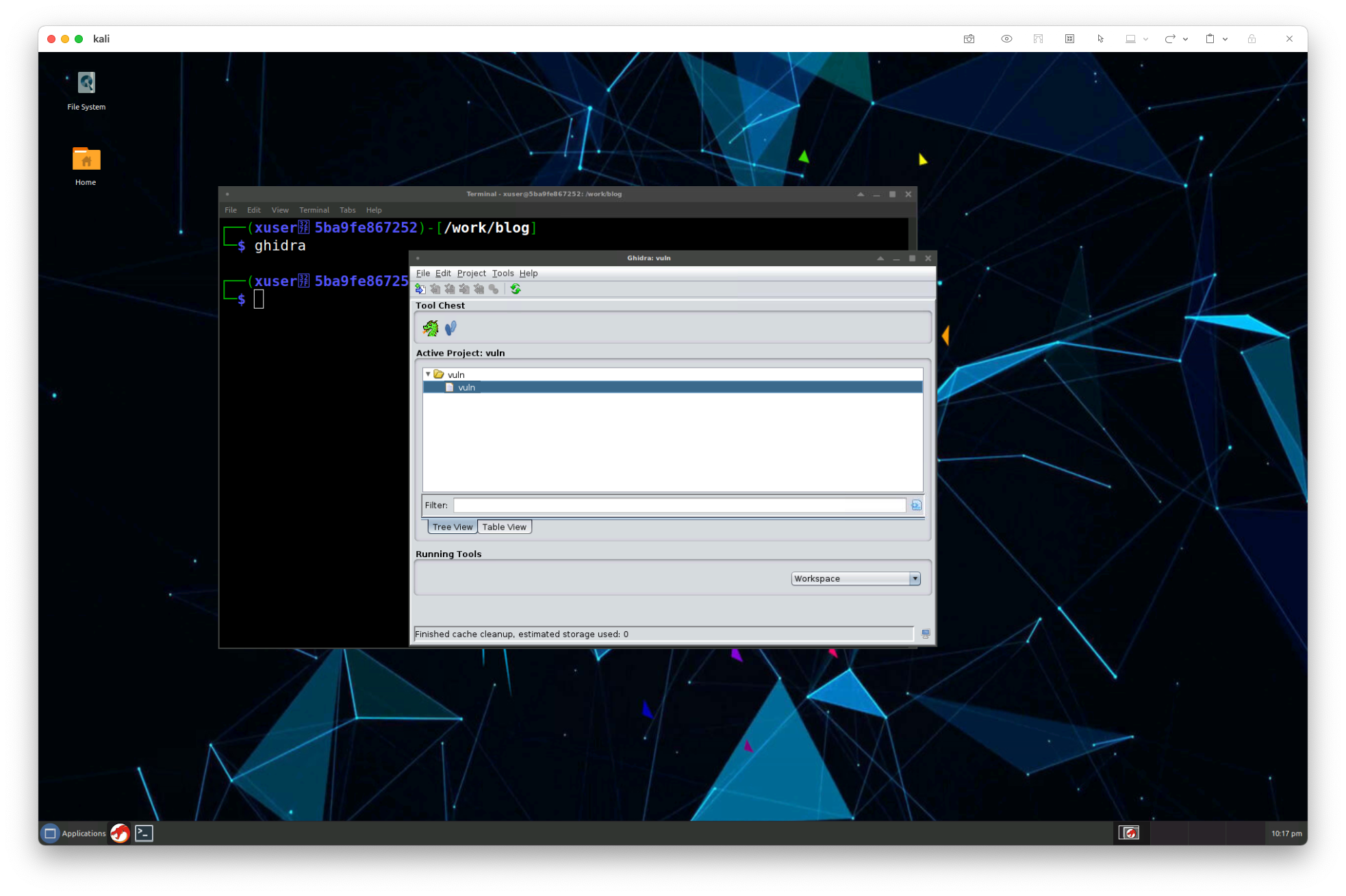Open the terminal from the taskbar
1346x896 pixels.
[x=144, y=833]
